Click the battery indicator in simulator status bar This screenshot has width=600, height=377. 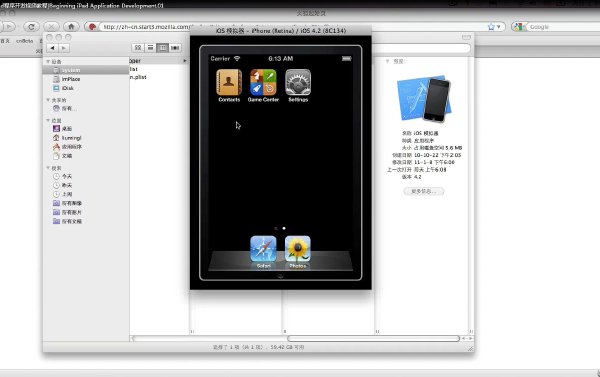tap(346, 59)
